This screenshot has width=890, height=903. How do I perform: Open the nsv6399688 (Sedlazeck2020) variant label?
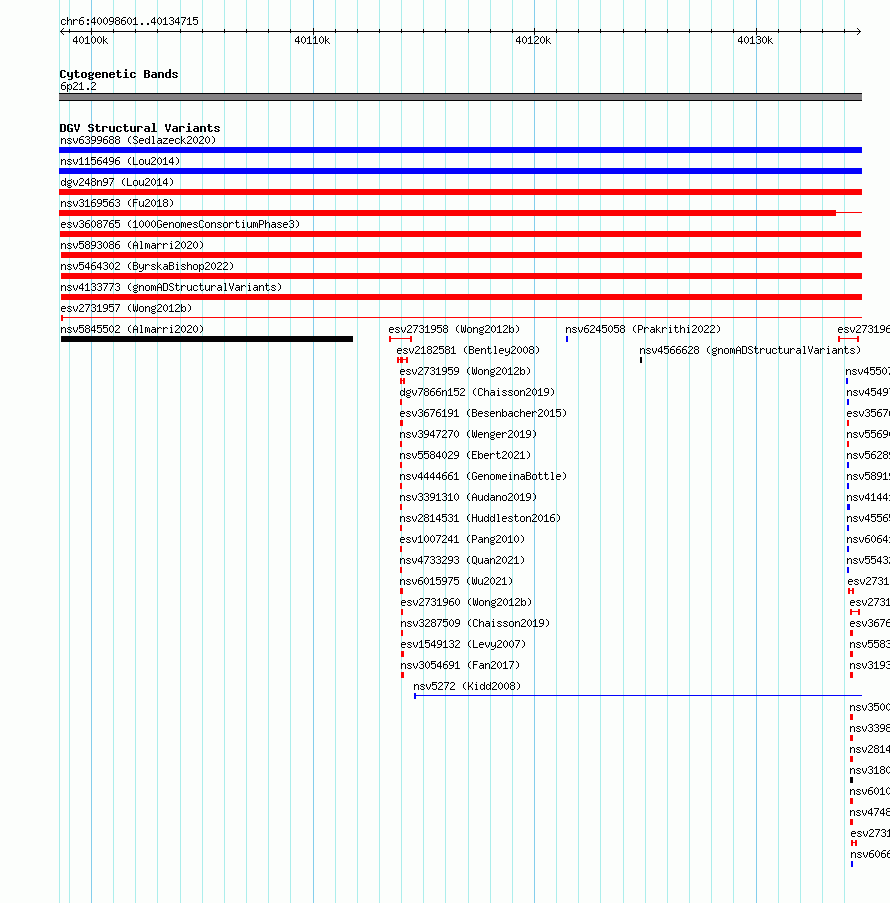coord(138,141)
